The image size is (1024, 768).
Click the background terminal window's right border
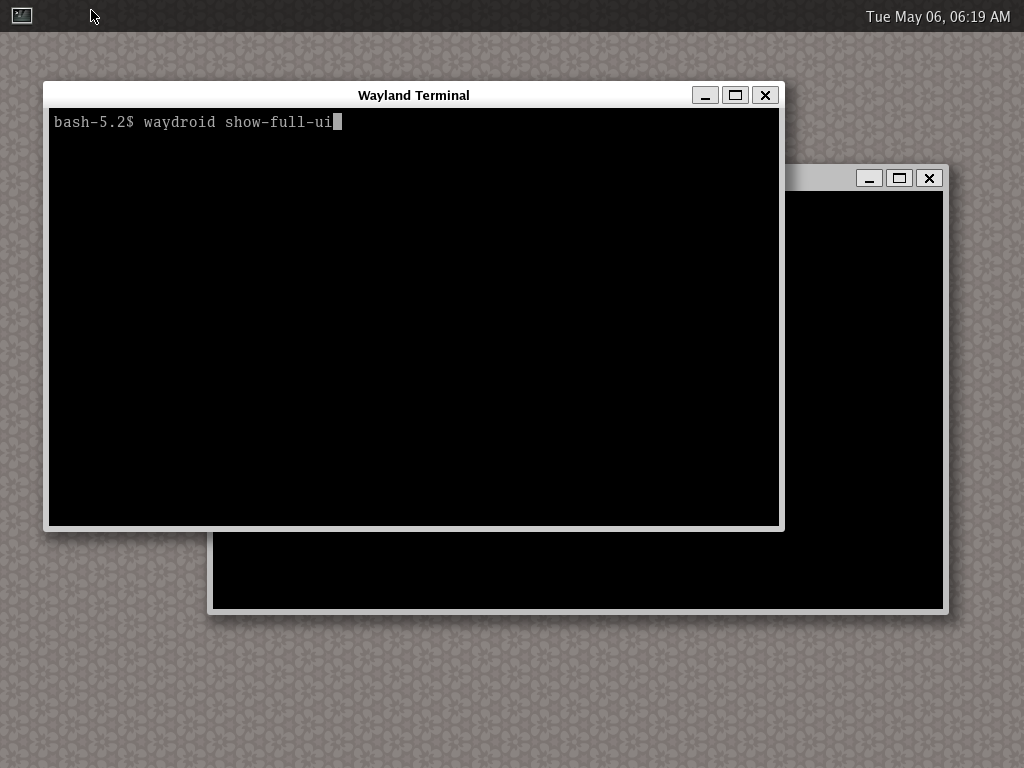946,400
